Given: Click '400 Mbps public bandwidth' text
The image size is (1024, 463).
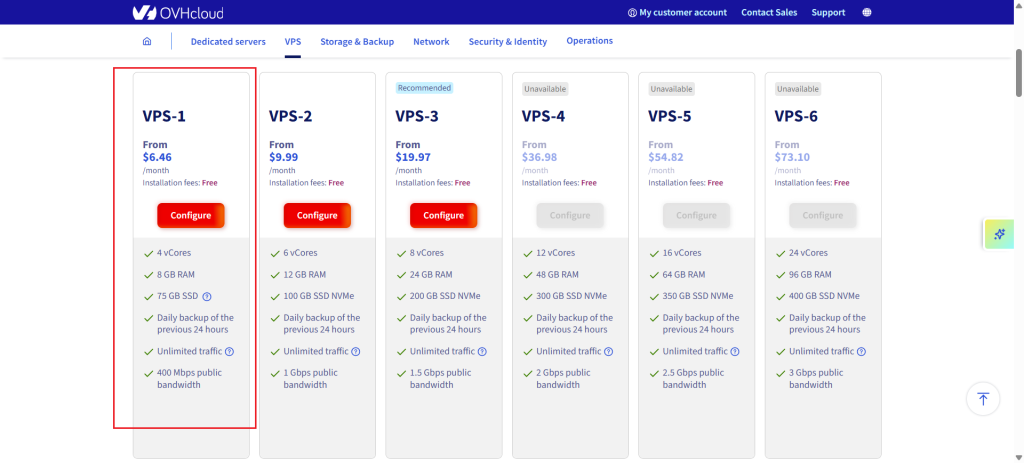Looking at the screenshot, I should pos(189,379).
